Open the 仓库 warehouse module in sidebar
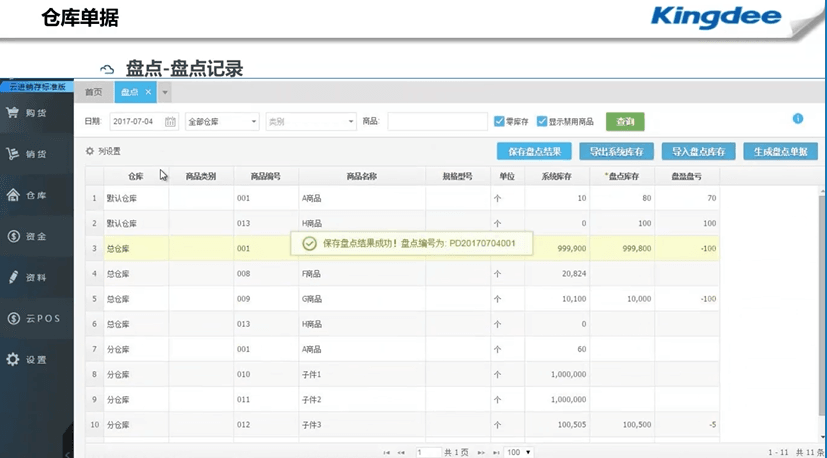The height and width of the screenshot is (458, 827). [x=36, y=195]
